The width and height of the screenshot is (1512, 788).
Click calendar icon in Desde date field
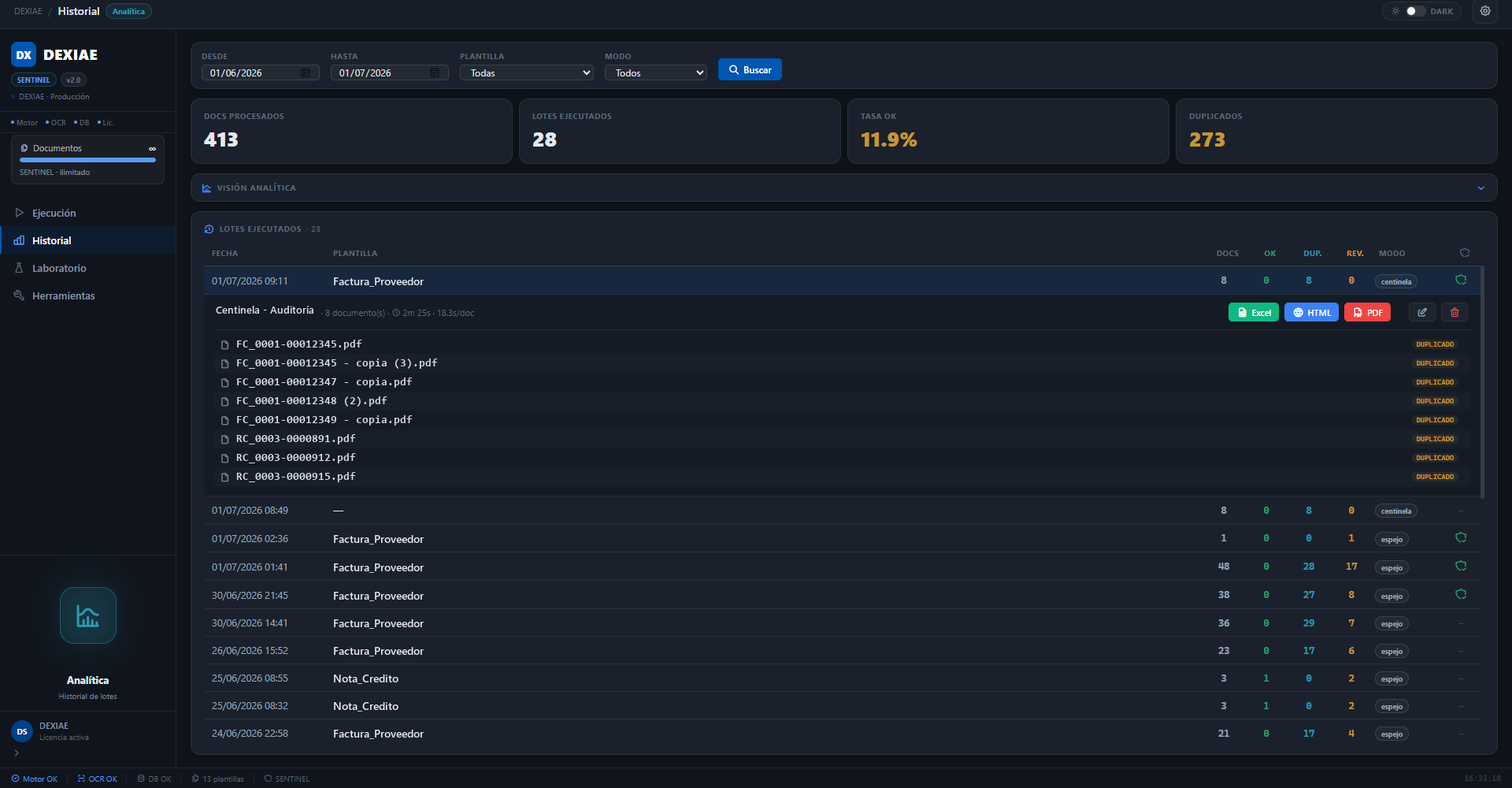point(306,72)
